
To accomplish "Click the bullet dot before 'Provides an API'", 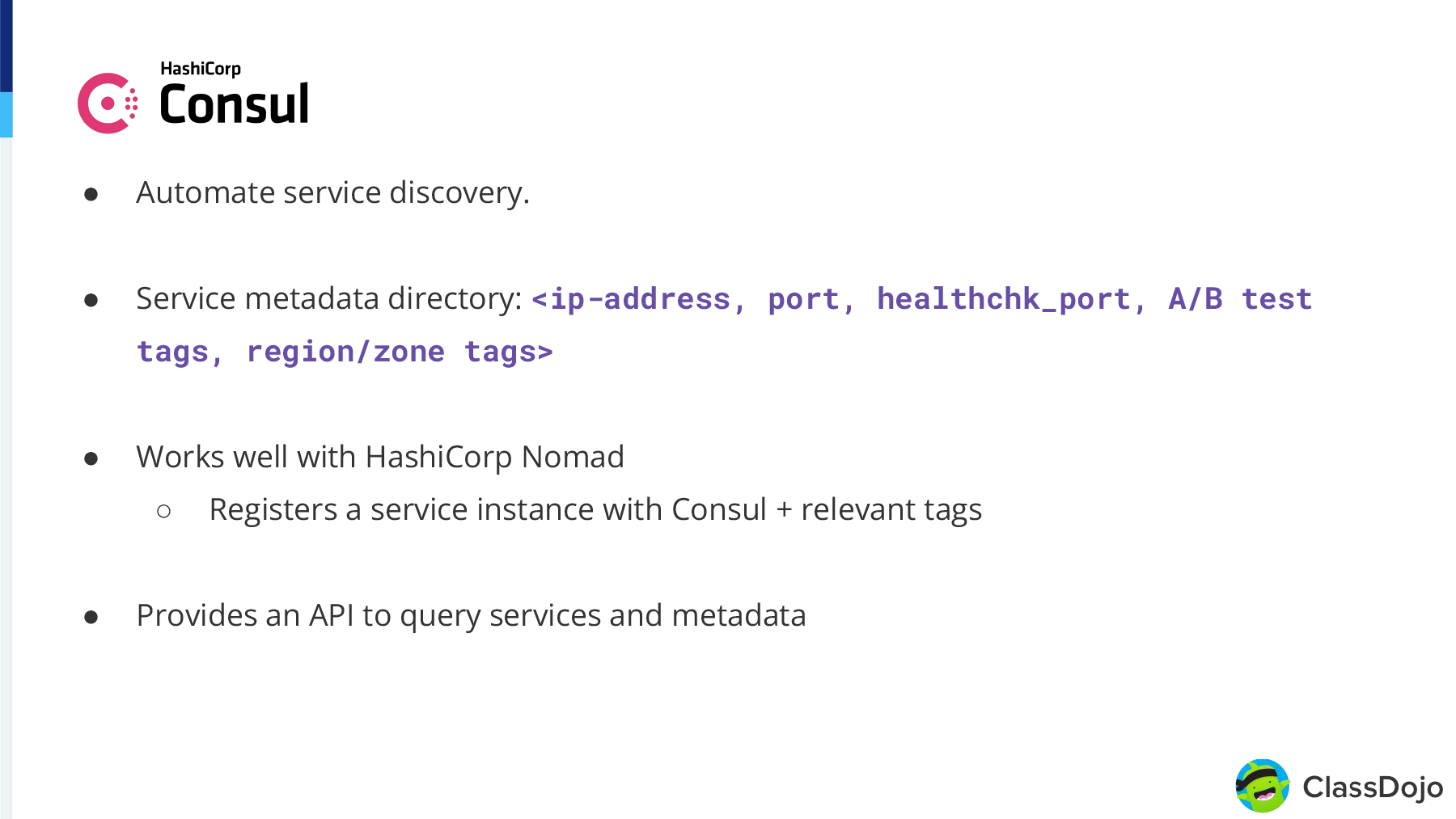I will [91, 618].
